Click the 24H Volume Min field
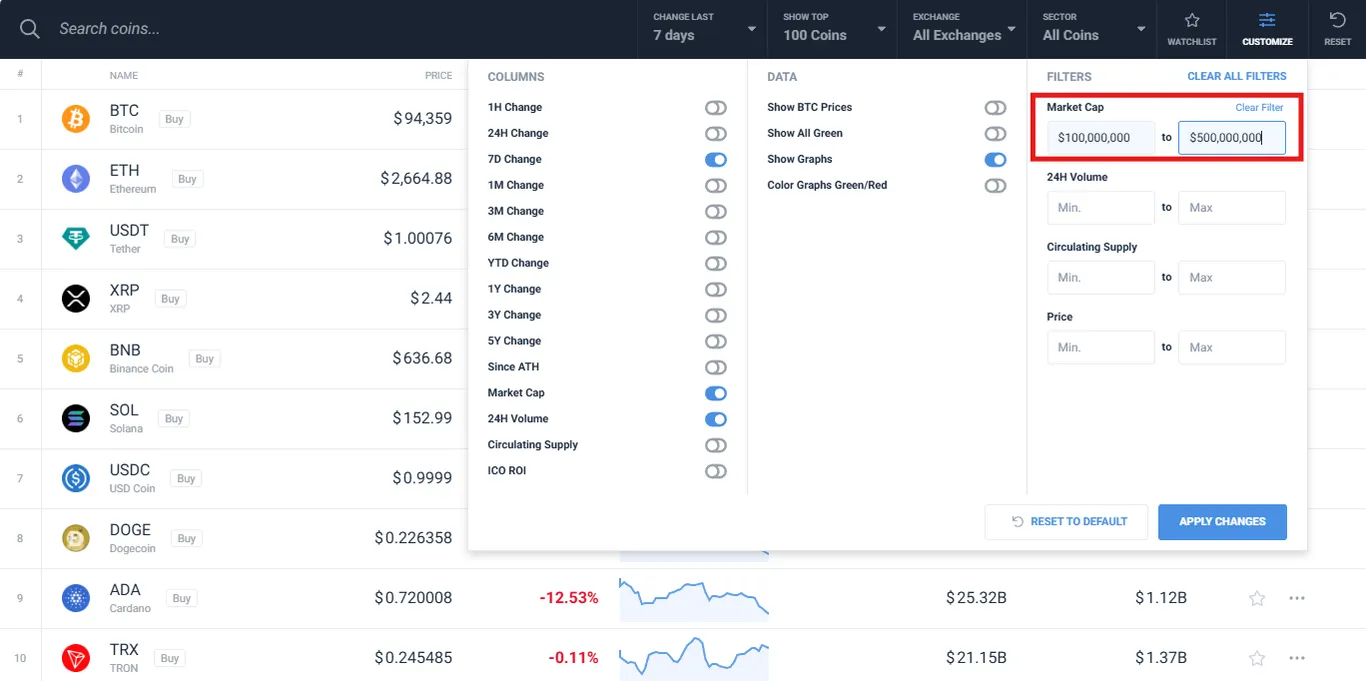 pyautogui.click(x=1100, y=208)
